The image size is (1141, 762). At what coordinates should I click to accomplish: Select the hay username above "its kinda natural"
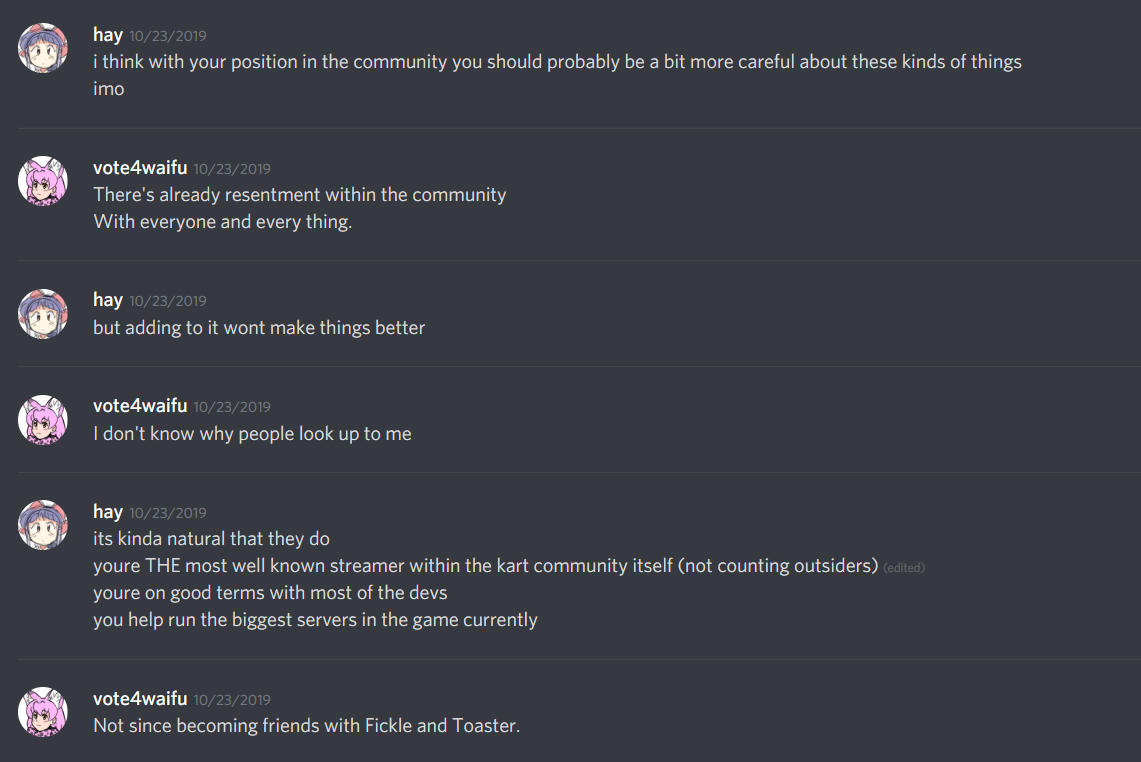tap(108, 512)
